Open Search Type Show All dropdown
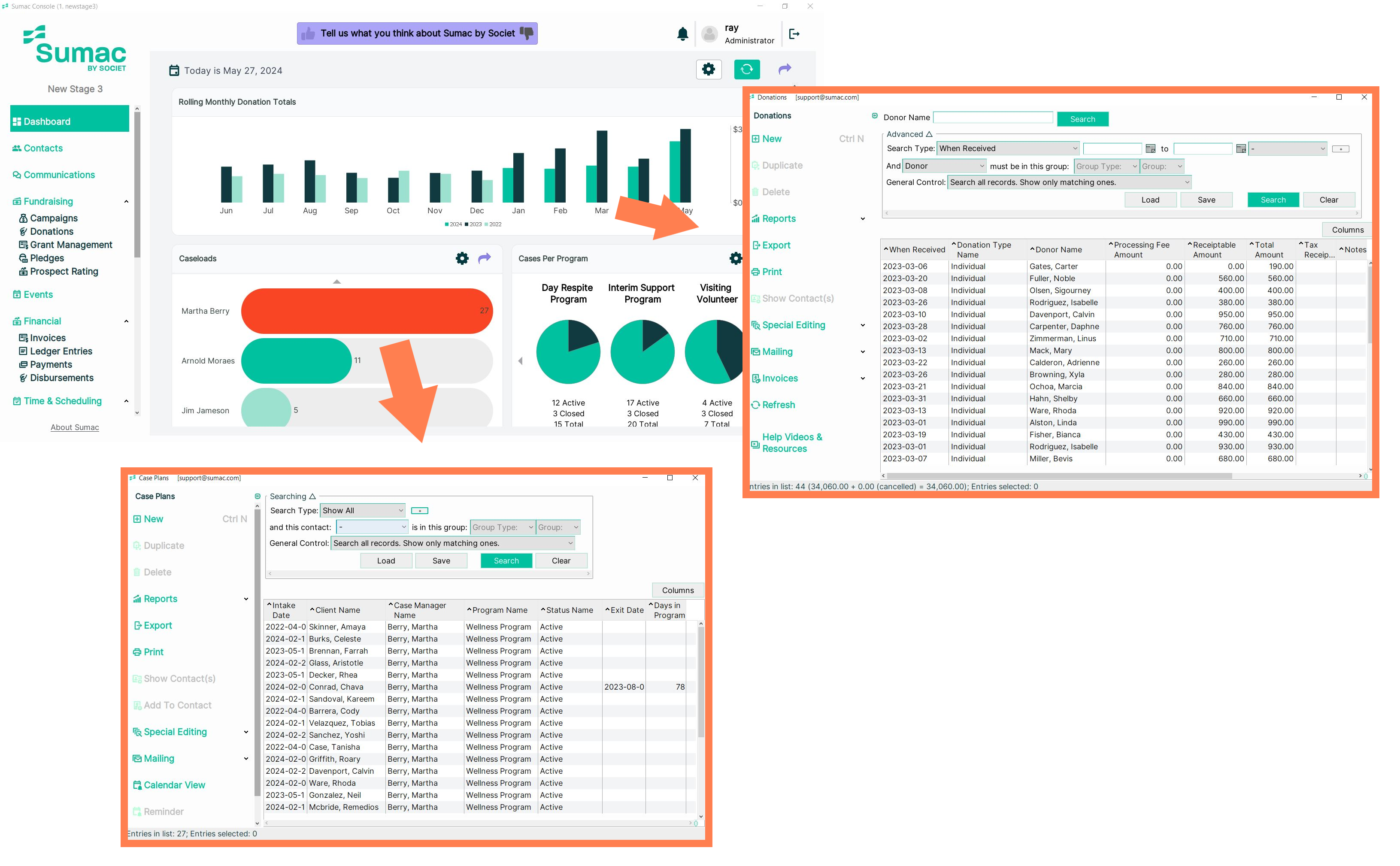 click(x=363, y=510)
